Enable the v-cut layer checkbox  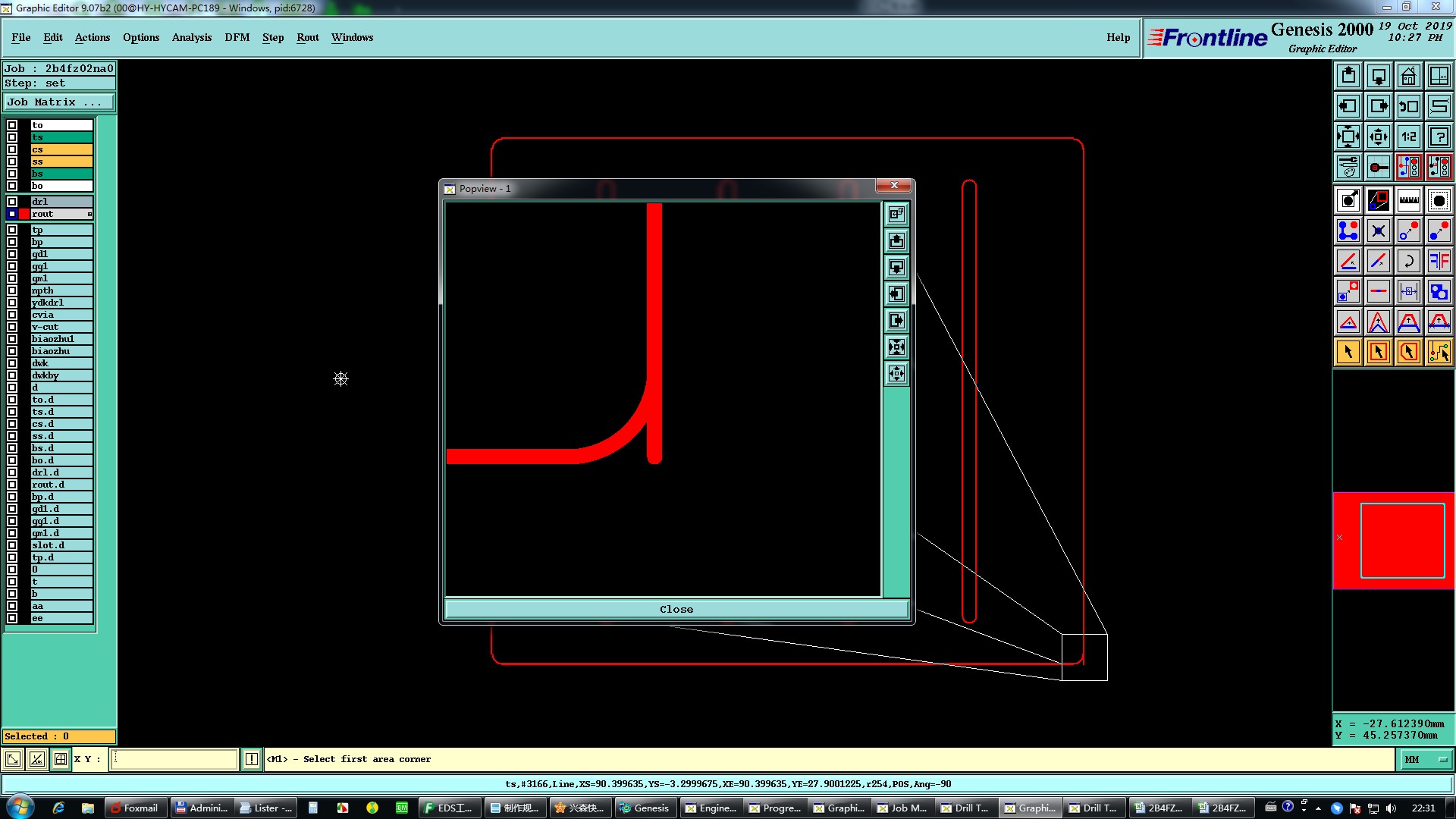click(x=12, y=327)
